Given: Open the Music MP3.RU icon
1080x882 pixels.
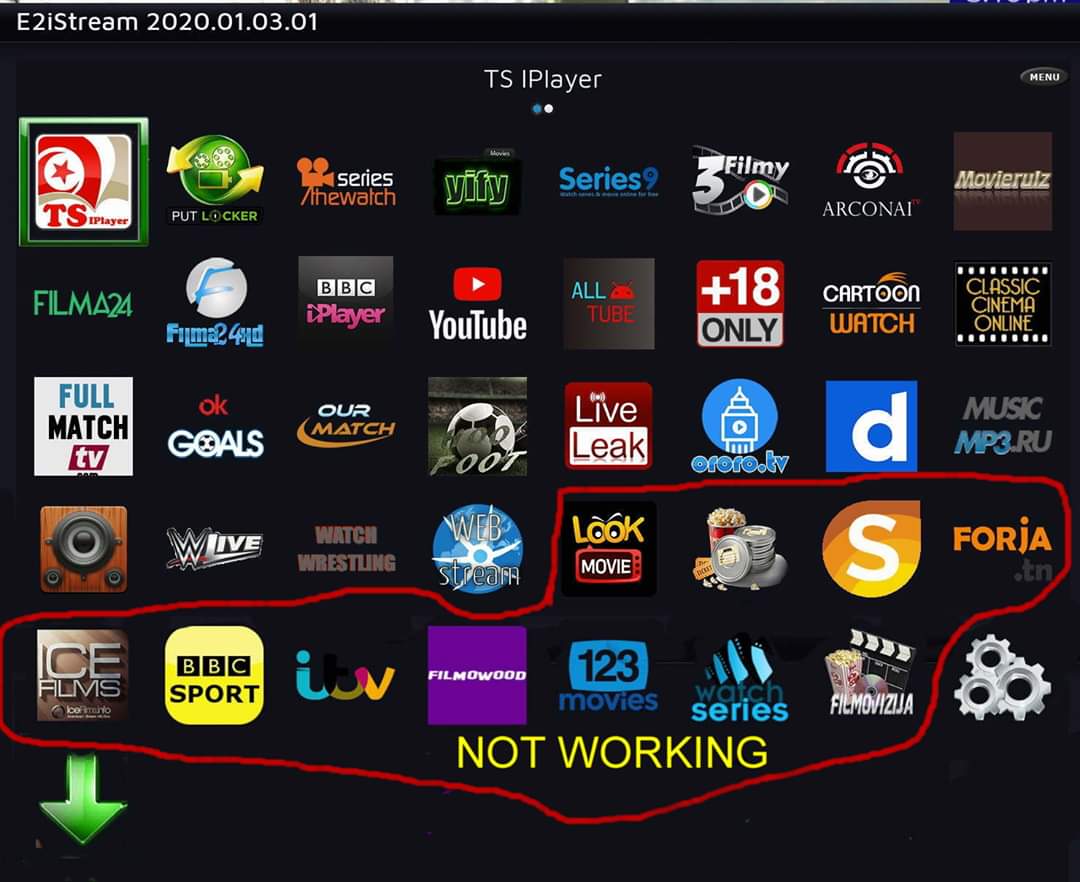Looking at the screenshot, I should click(1003, 426).
